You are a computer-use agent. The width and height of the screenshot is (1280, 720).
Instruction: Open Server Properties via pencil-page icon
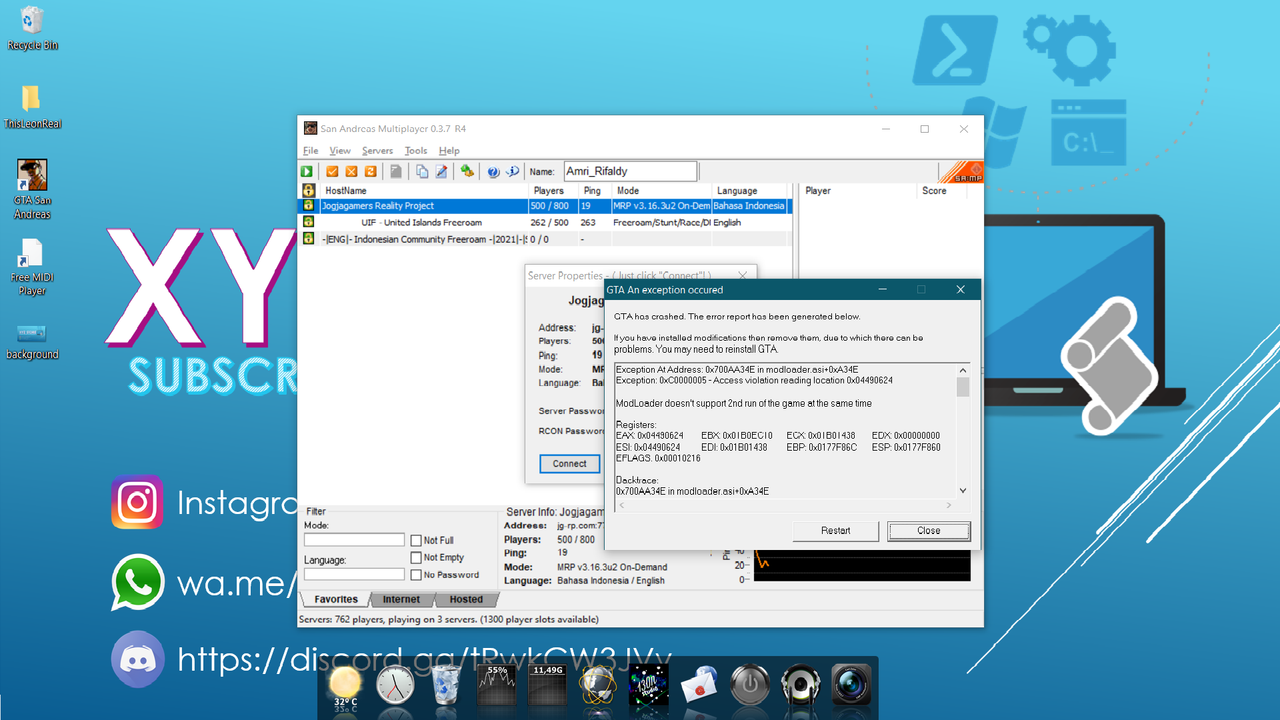[441, 172]
